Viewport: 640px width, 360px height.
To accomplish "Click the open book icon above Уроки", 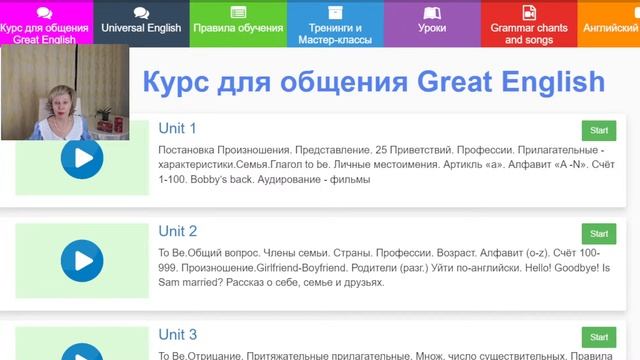I will tap(432, 13).
